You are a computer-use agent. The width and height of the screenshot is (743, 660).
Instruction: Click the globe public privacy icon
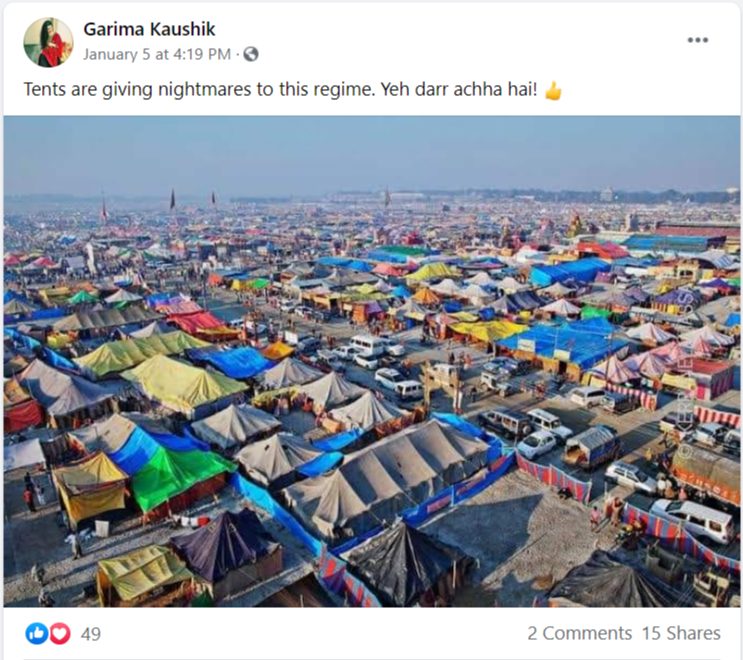pyautogui.click(x=251, y=54)
